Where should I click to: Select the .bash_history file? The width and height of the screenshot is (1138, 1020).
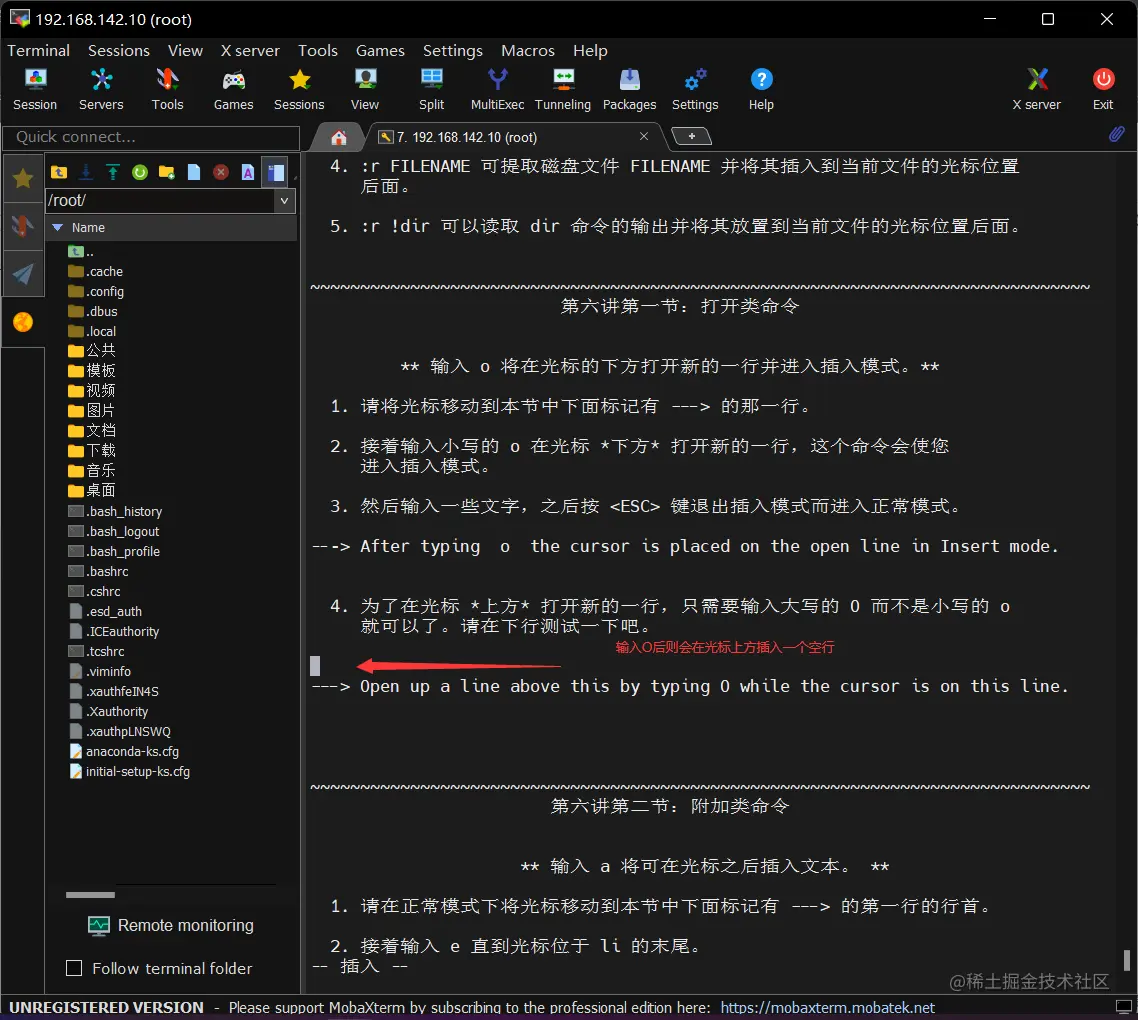point(115,511)
